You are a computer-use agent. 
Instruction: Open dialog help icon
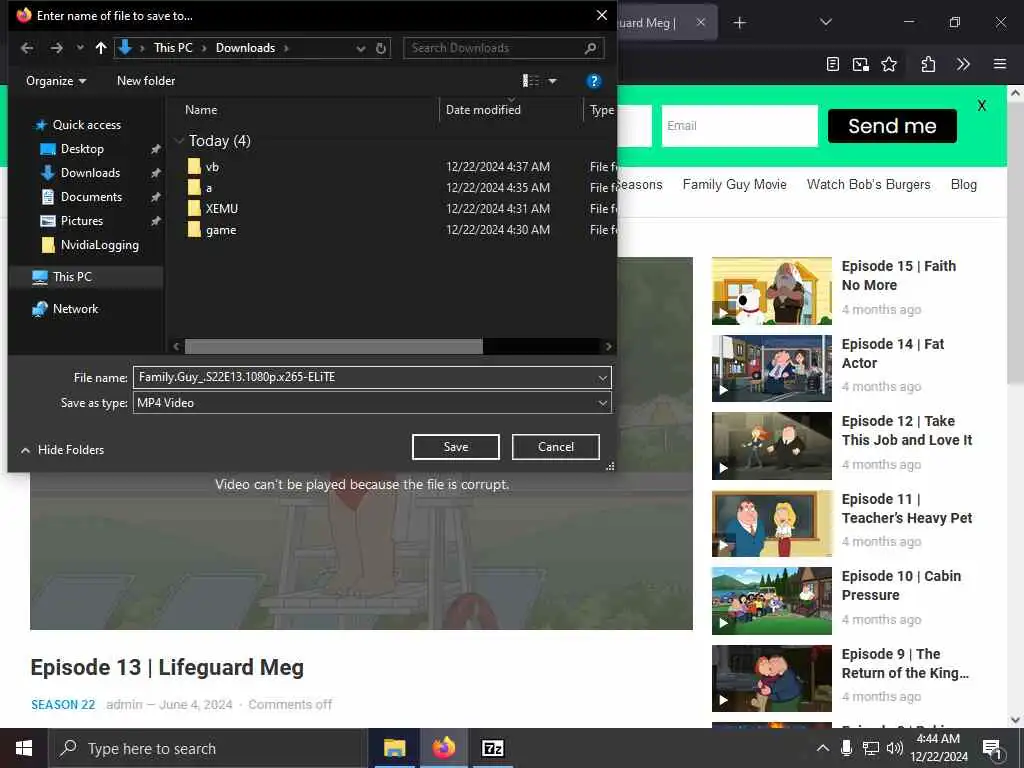click(x=593, y=81)
